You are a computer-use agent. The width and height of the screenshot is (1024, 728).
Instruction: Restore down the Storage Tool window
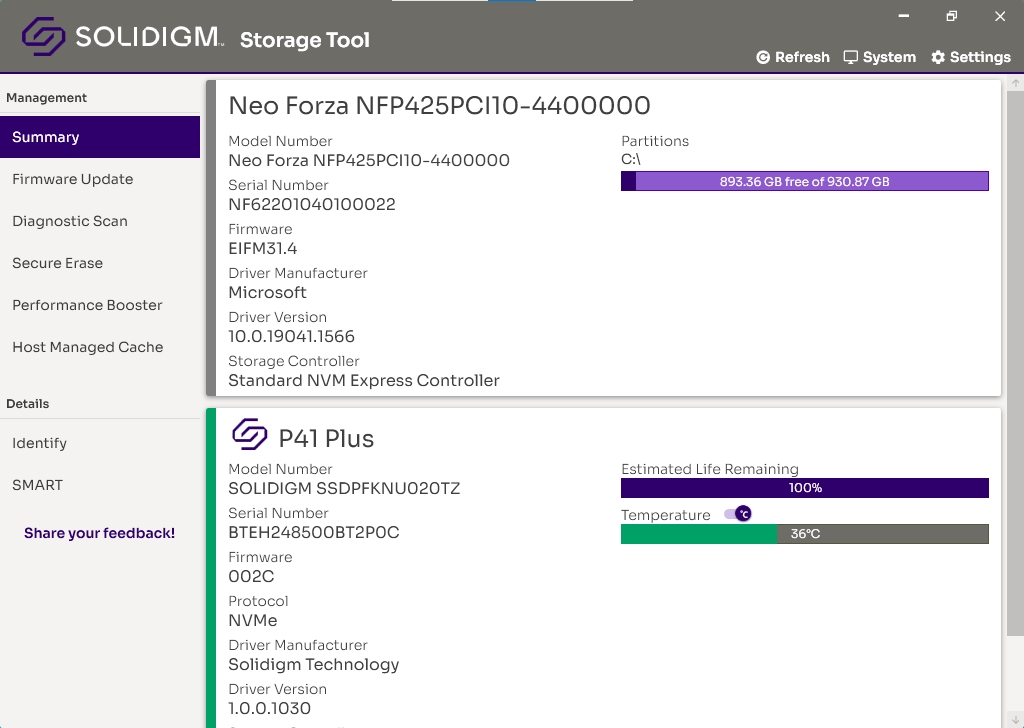[952, 16]
